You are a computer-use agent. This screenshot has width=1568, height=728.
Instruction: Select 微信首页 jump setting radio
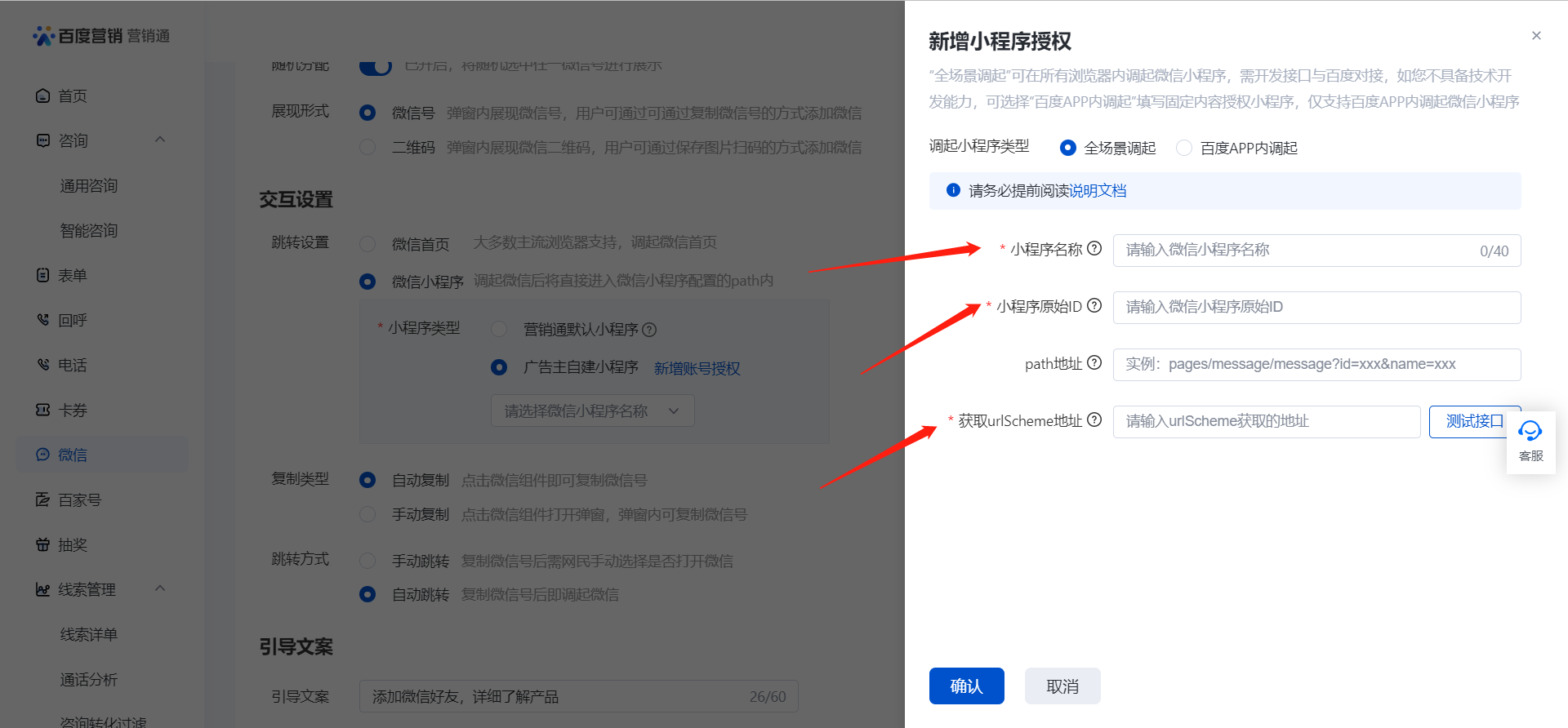(x=367, y=244)
